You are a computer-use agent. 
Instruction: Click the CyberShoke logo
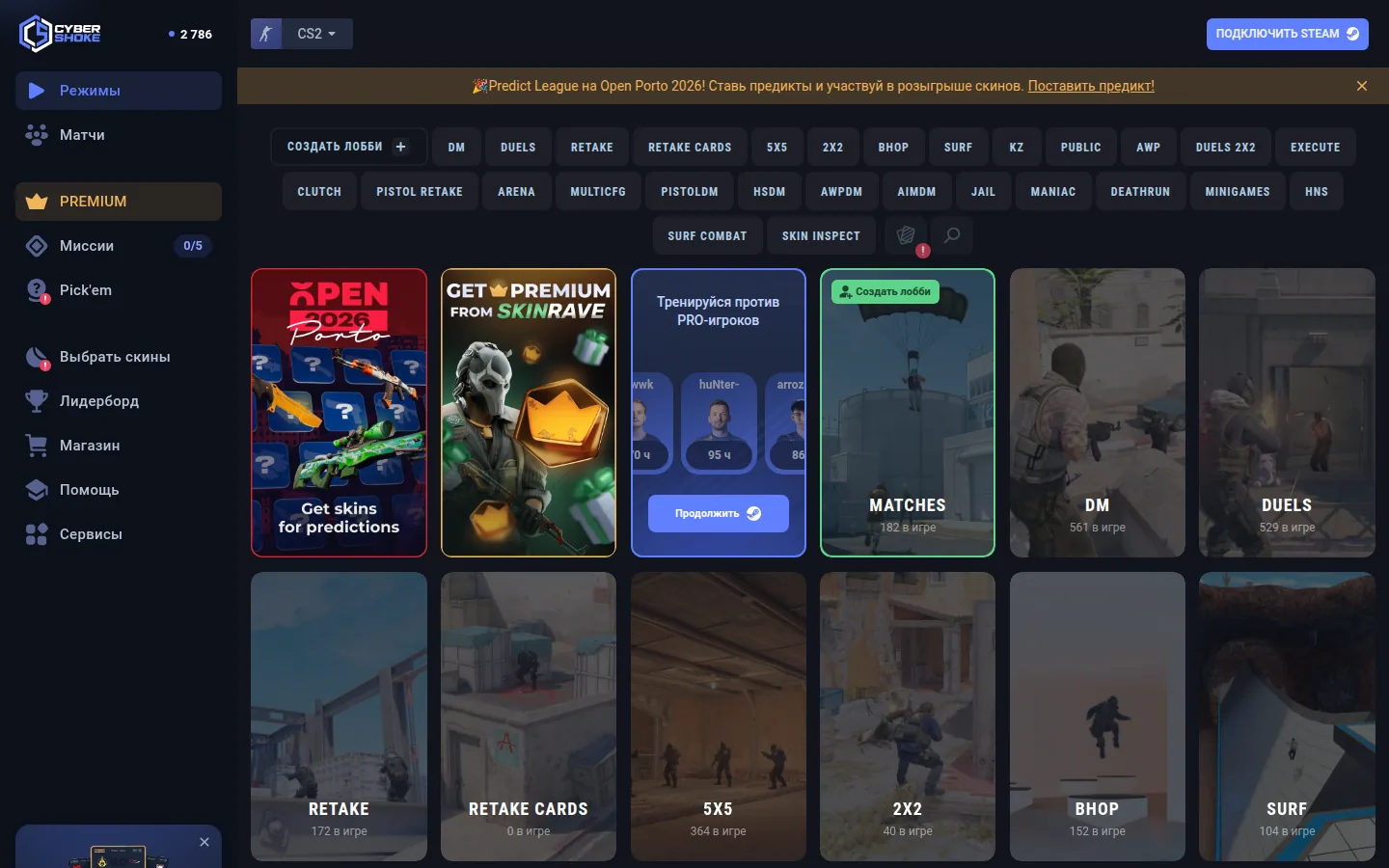60,34
